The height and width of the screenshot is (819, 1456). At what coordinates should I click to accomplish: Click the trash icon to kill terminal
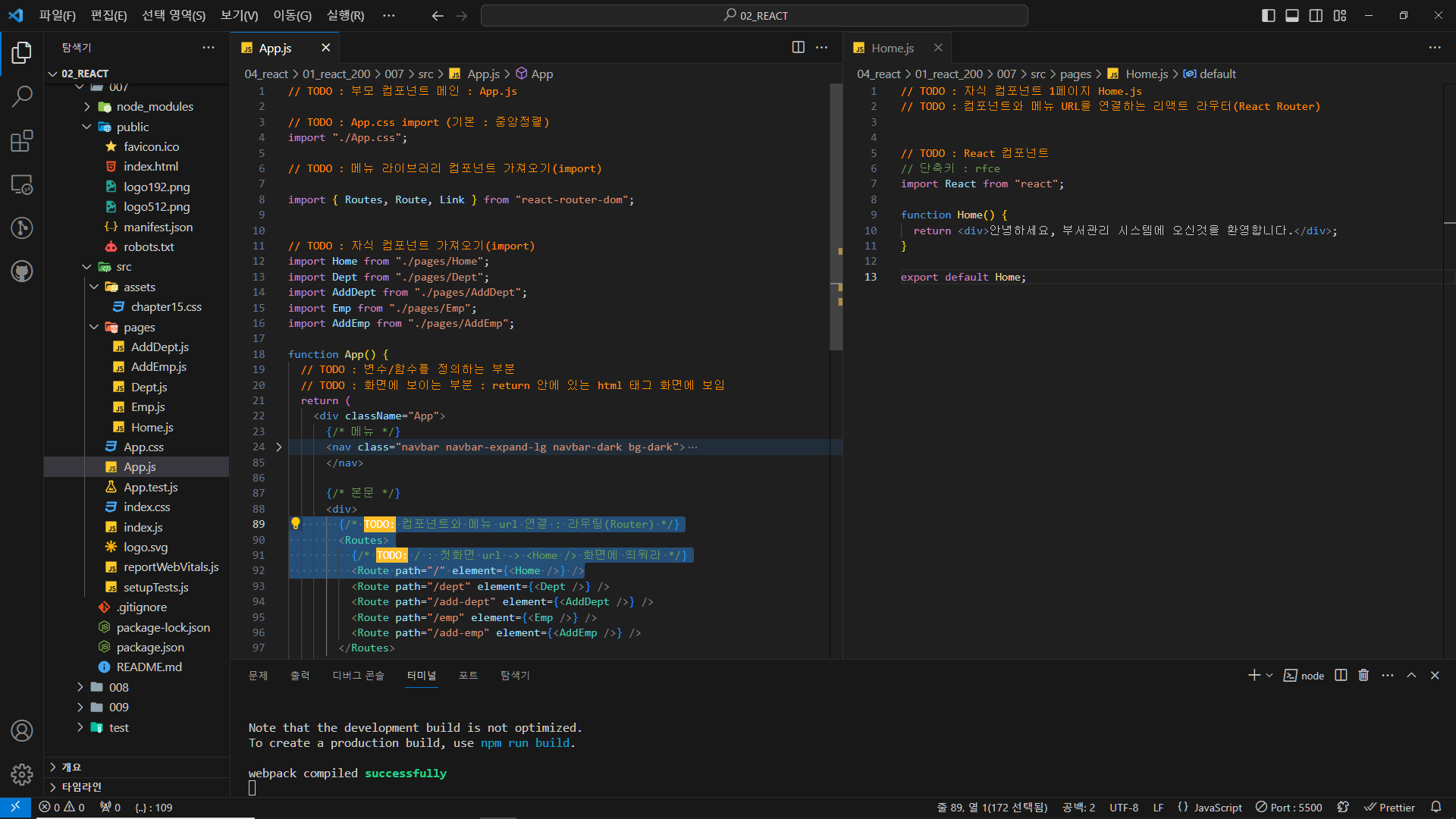(x=1363, y=676)
